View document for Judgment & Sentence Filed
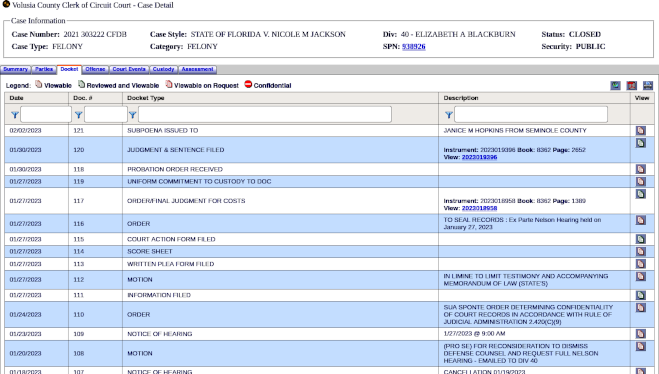 pyautogui.click(x=641, y=143)
